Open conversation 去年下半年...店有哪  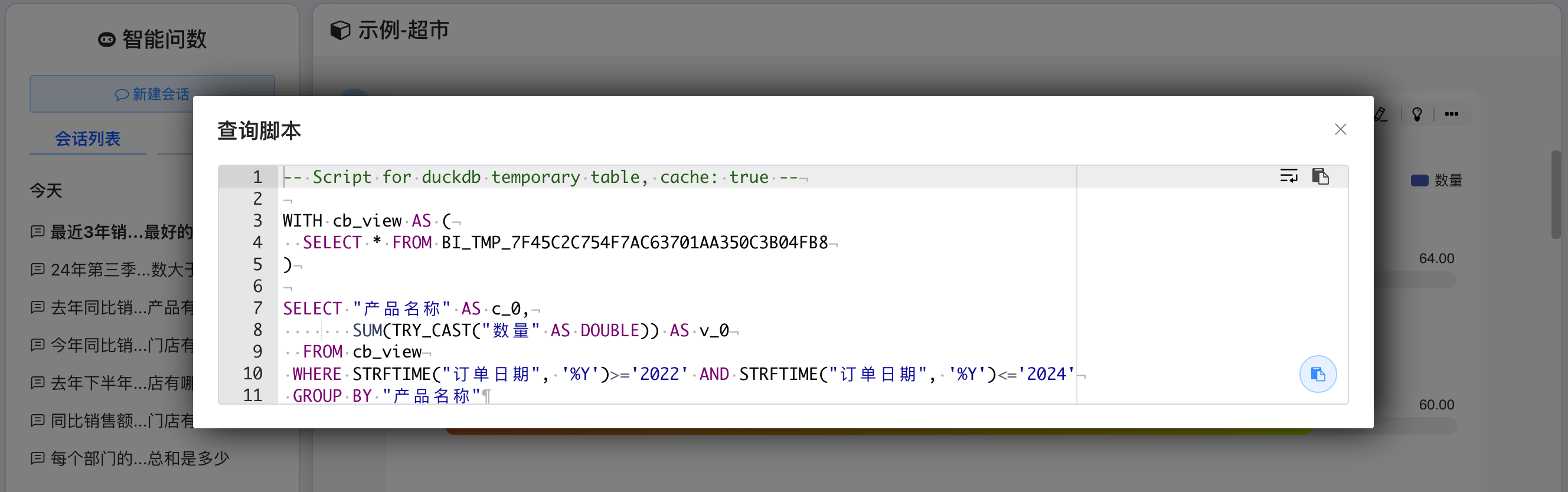[112, 382]
